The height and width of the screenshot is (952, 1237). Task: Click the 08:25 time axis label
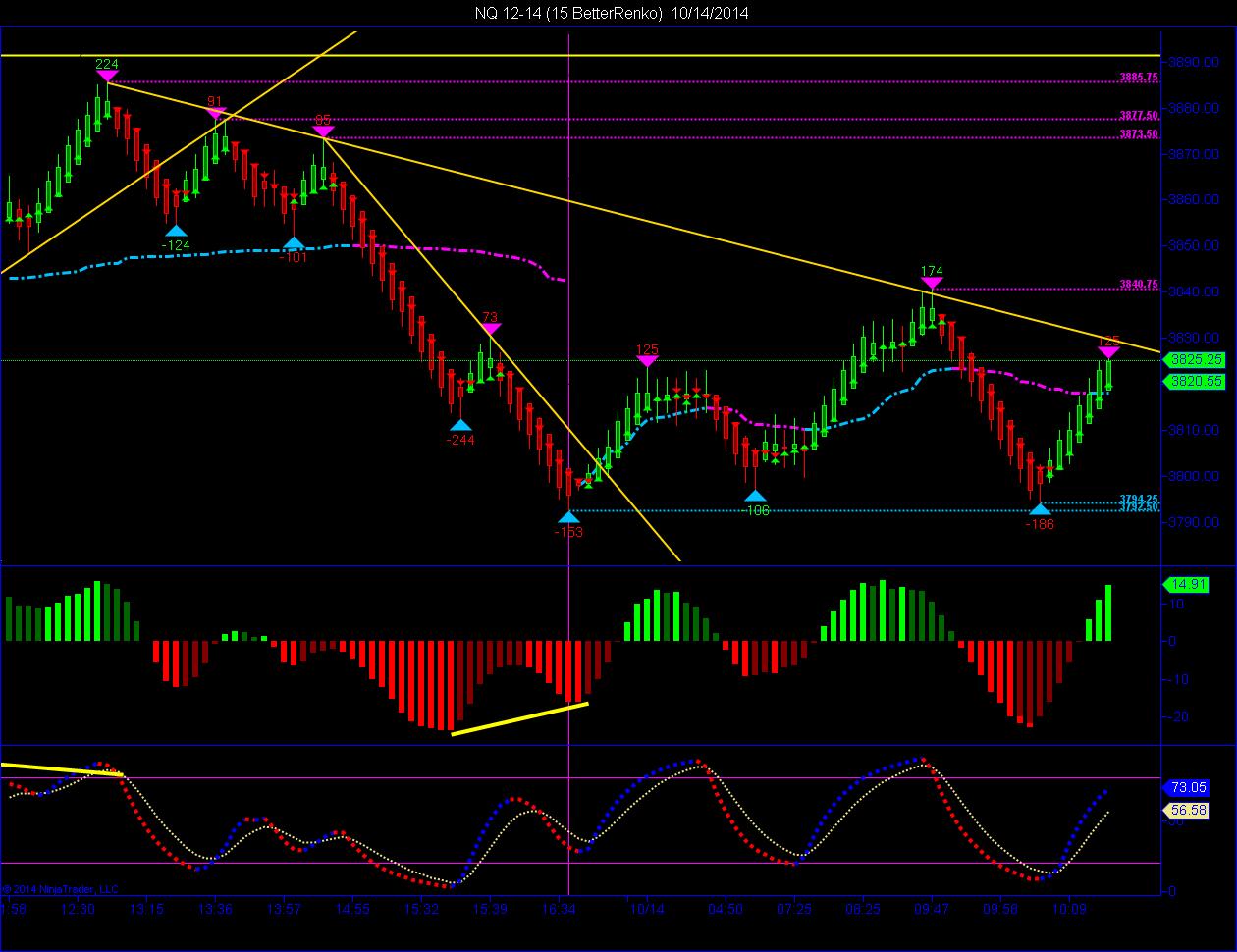[863, 910]
